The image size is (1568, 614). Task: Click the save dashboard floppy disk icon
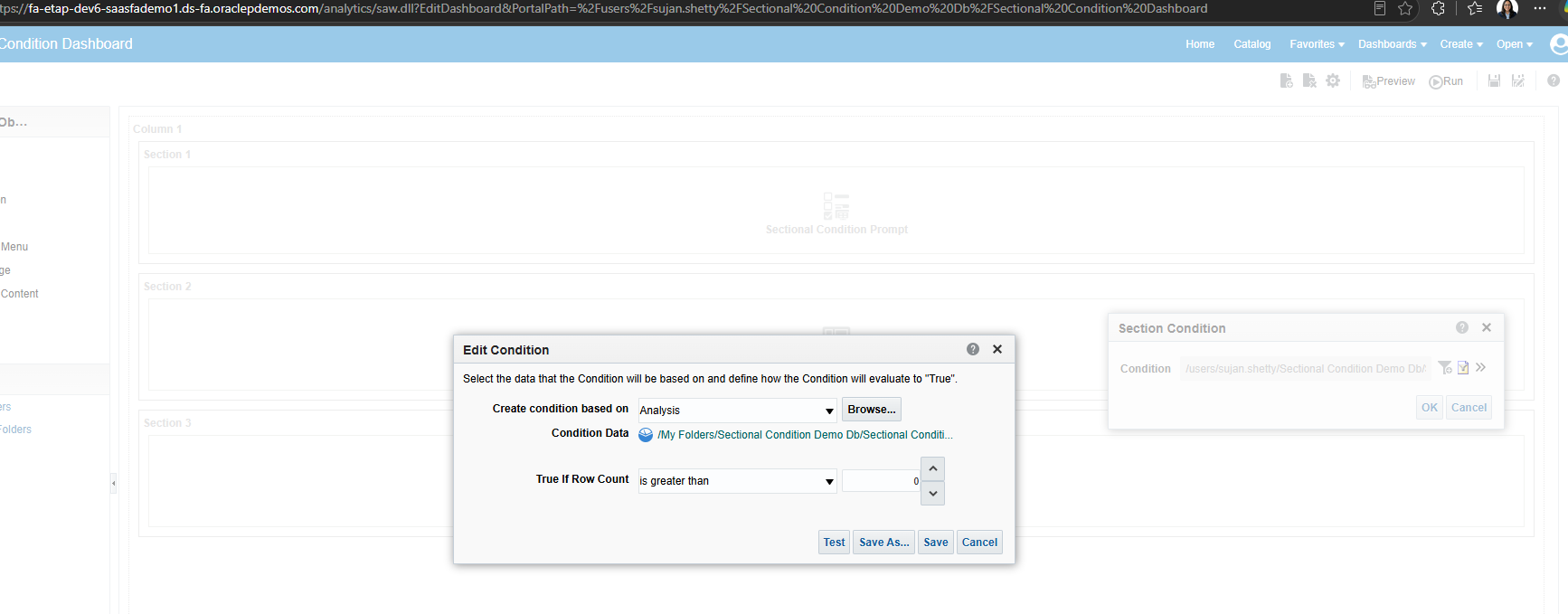coord(1494,80)
